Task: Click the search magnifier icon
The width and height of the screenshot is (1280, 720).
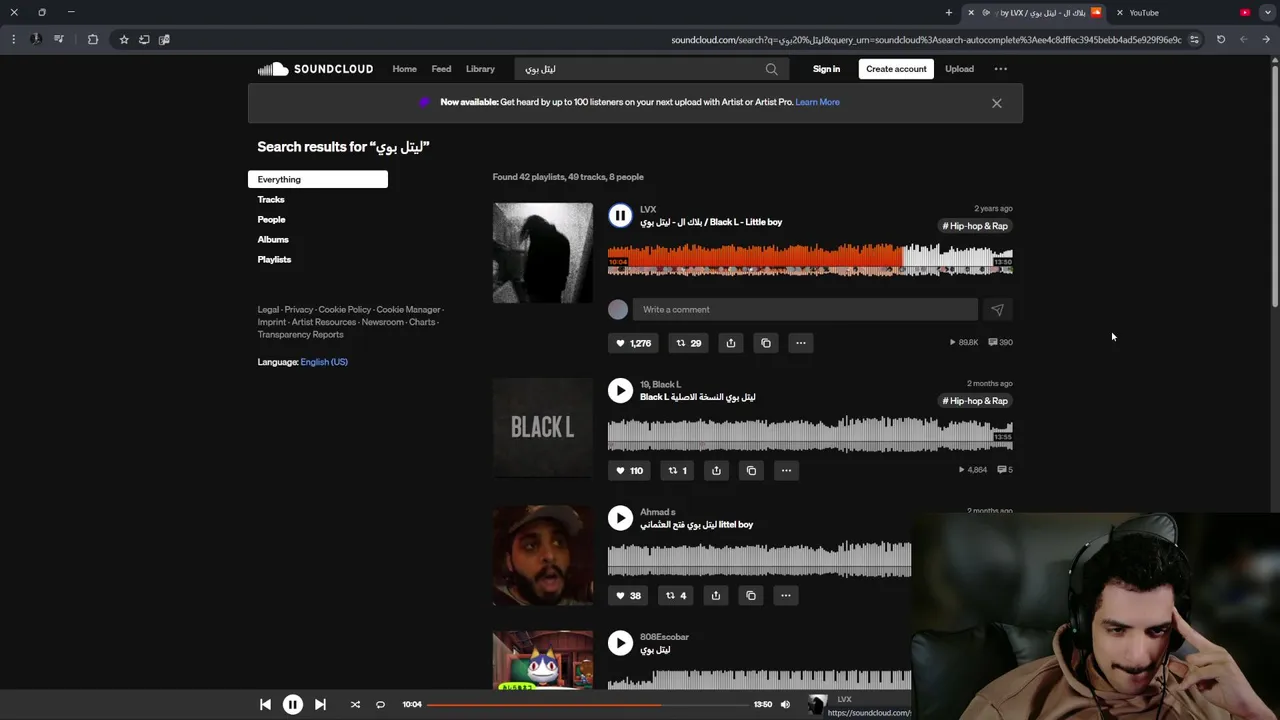Action: 771,69
